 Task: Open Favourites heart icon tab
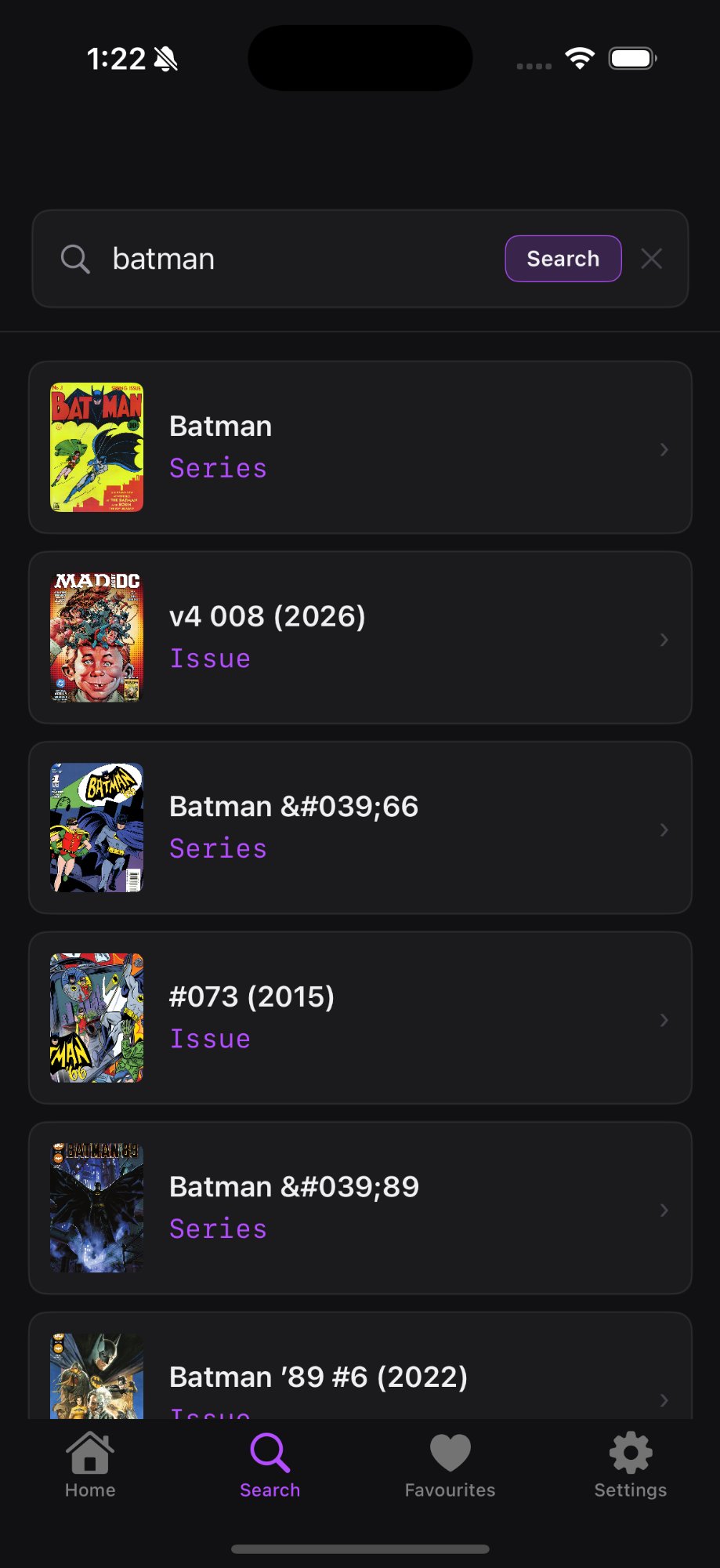(x=450, y=1454)
